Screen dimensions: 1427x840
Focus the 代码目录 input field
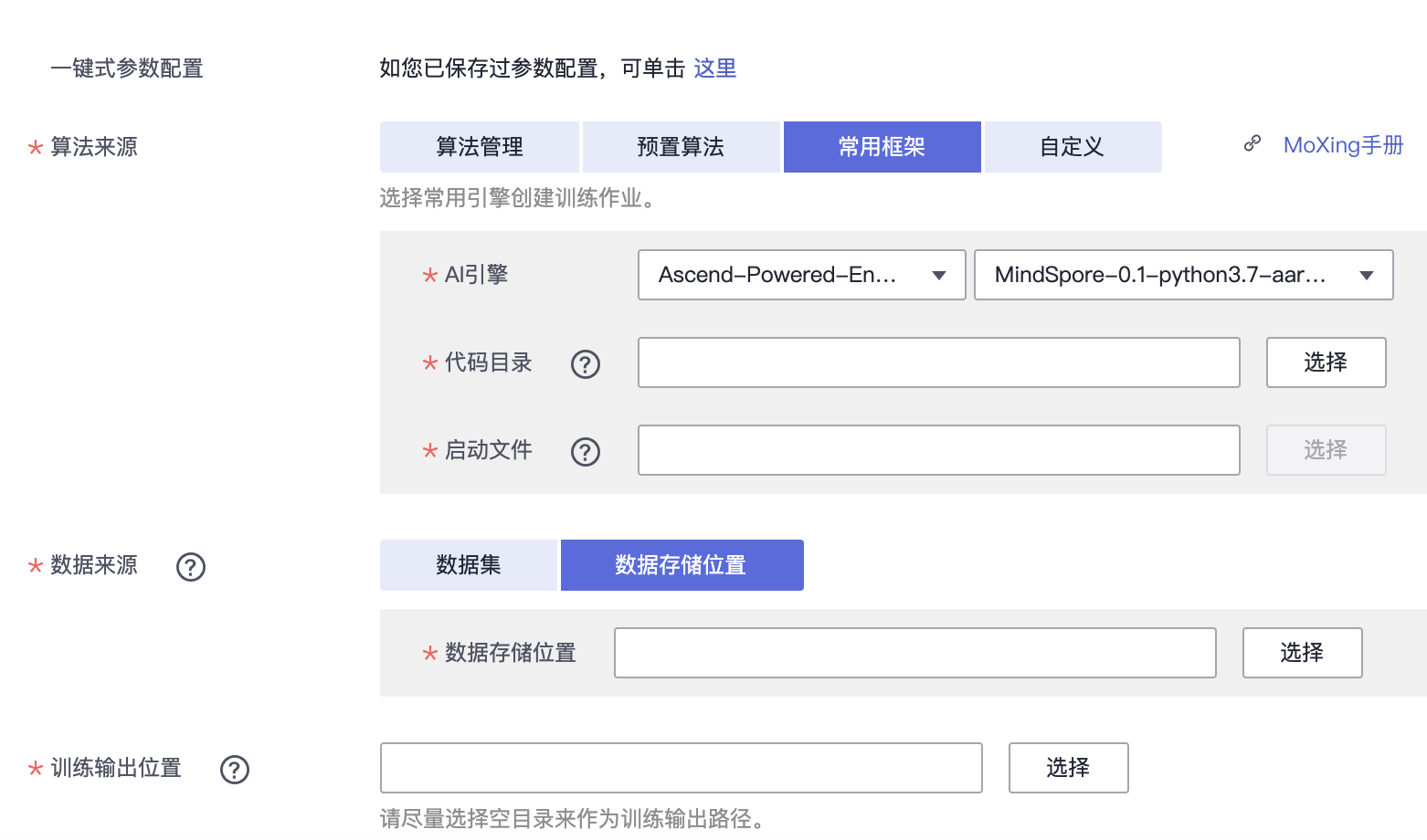(x=938, y=362)
